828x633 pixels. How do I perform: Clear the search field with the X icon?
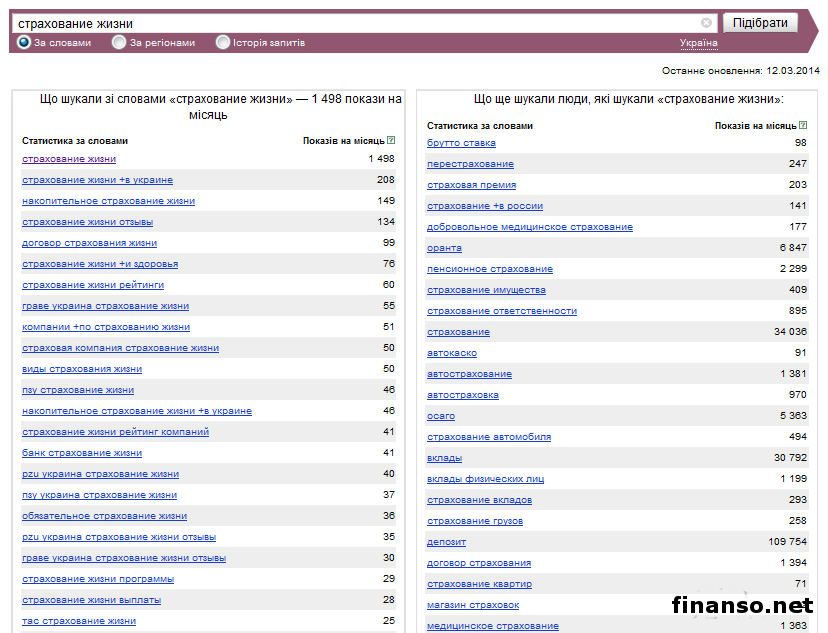point(706,22)
